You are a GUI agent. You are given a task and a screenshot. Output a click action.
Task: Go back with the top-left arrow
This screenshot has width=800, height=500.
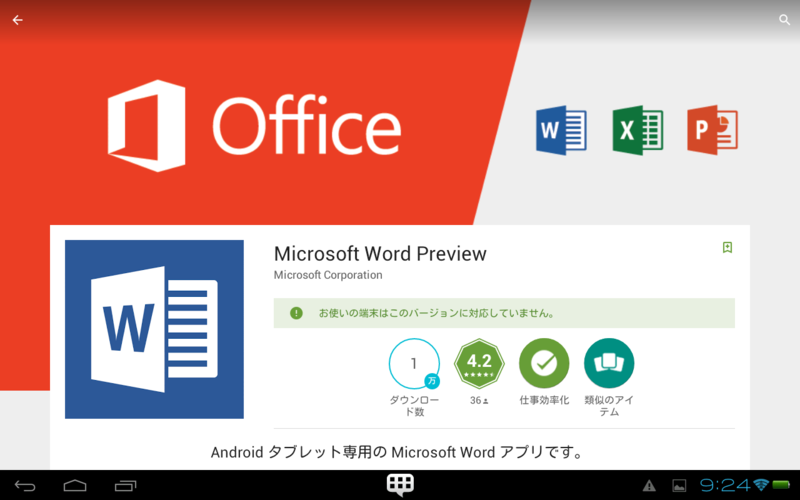(x=18, y=20)
